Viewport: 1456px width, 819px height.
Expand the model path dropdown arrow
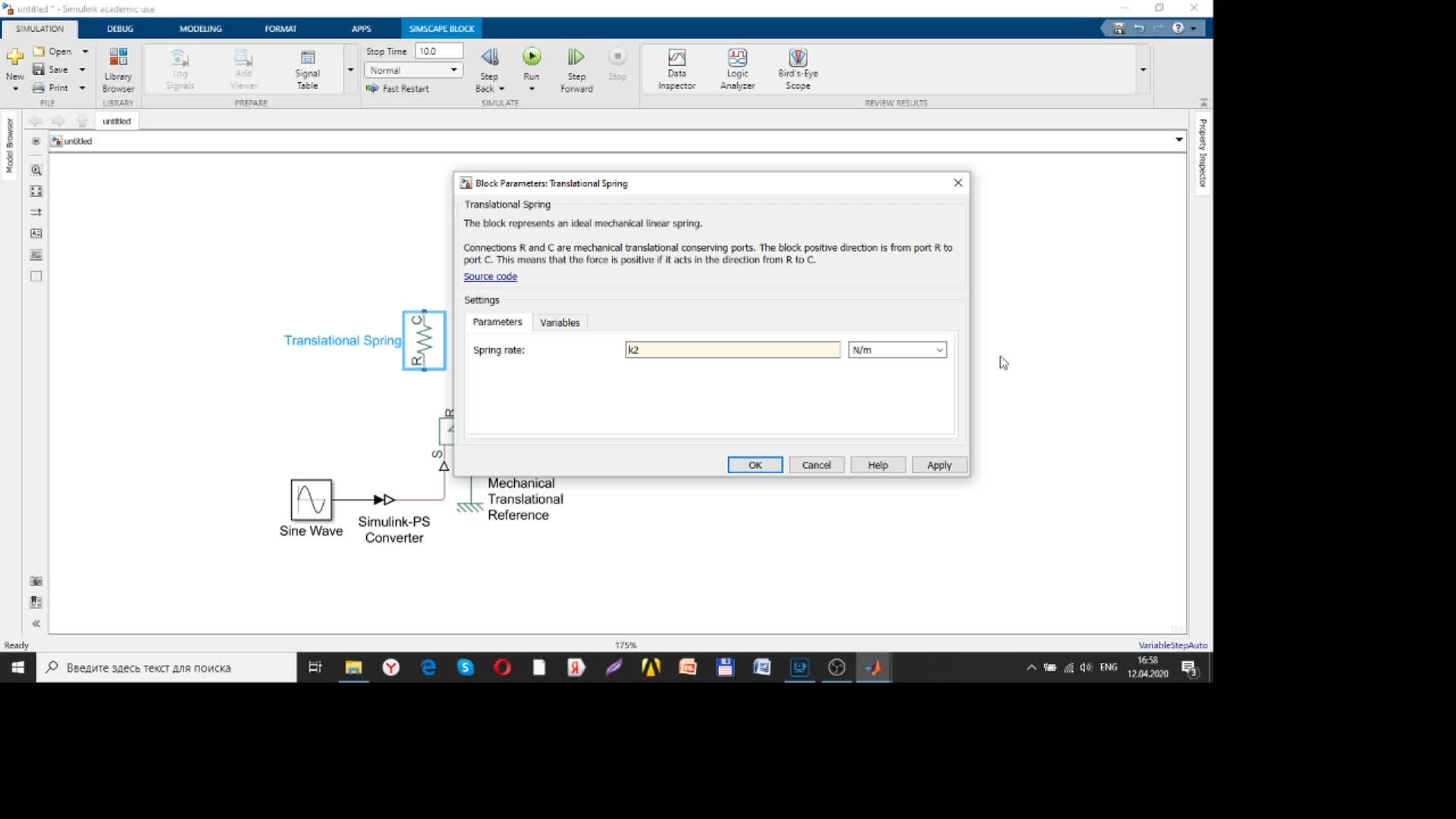click(x=1178, y=140)
